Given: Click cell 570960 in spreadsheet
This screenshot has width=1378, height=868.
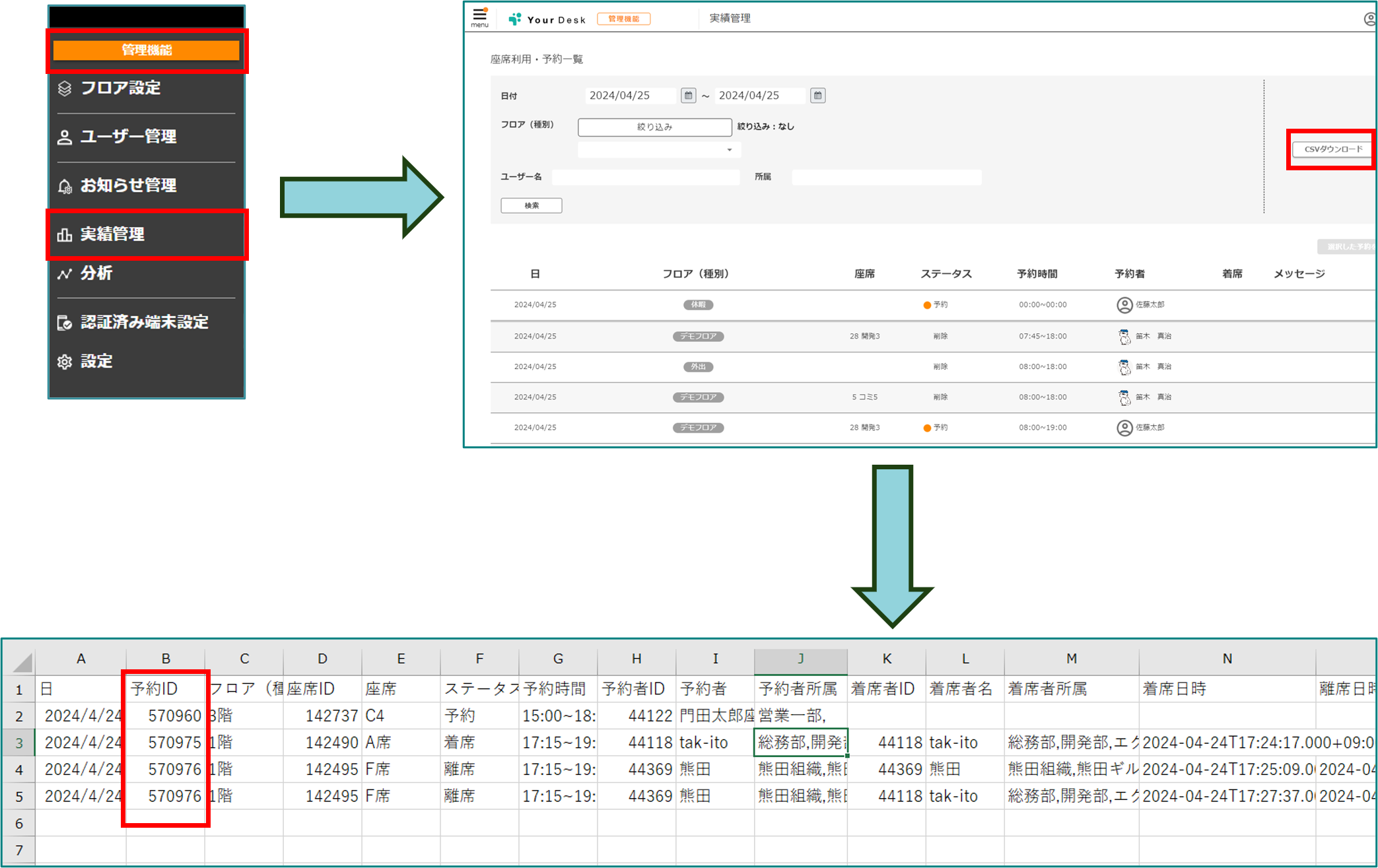Looking at the screenshot, I should (x=166, y=716).
